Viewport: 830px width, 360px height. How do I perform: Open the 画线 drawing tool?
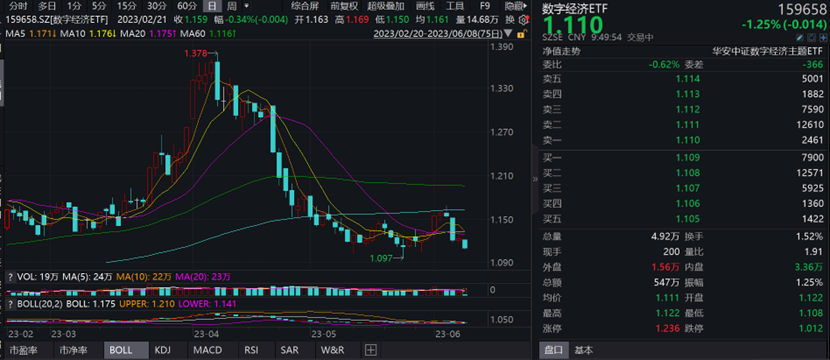[425, 6]
